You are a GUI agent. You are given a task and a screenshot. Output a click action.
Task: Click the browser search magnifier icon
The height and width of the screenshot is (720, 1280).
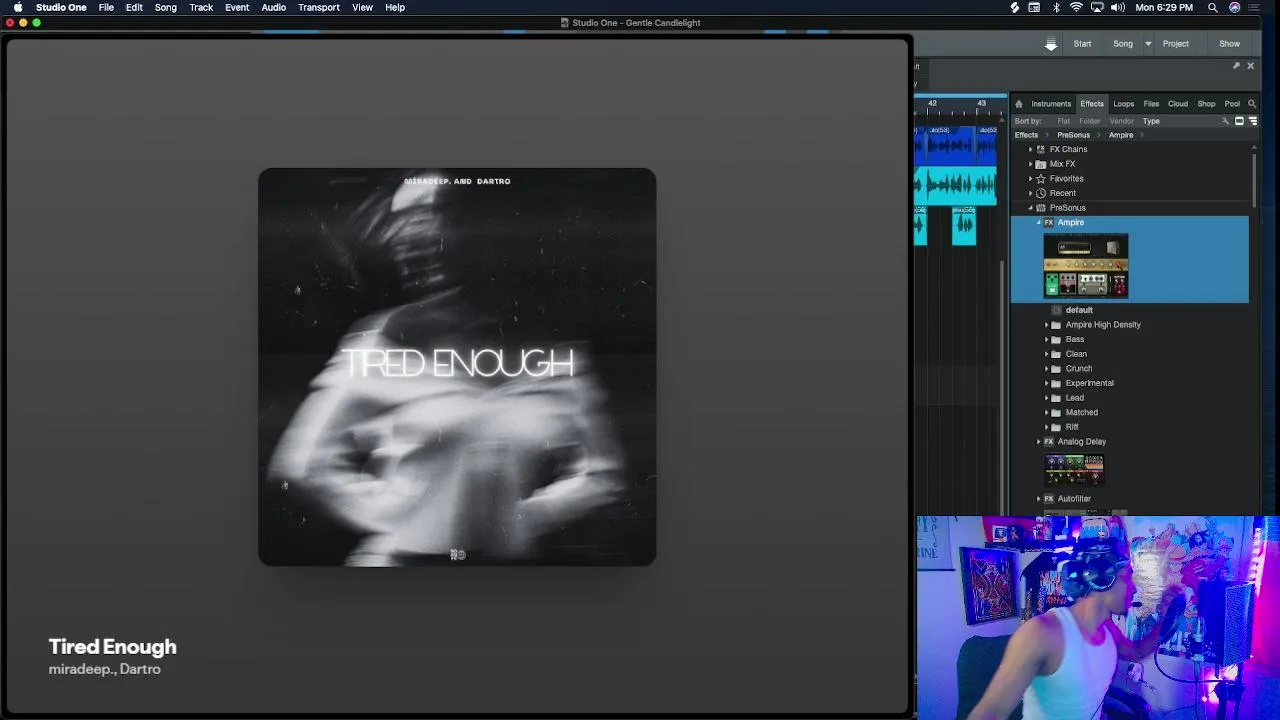(1252, 104)
